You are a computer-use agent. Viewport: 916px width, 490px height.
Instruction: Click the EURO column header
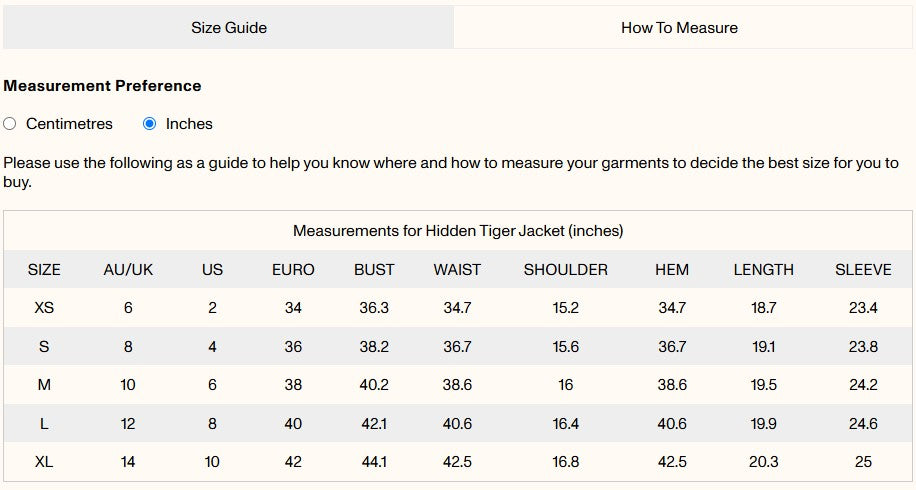click(x=293, y=270)
